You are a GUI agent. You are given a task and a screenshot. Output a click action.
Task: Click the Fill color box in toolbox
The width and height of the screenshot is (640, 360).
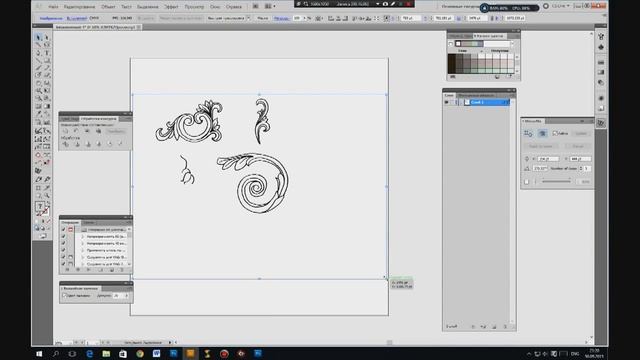click(x=40, y=207)
